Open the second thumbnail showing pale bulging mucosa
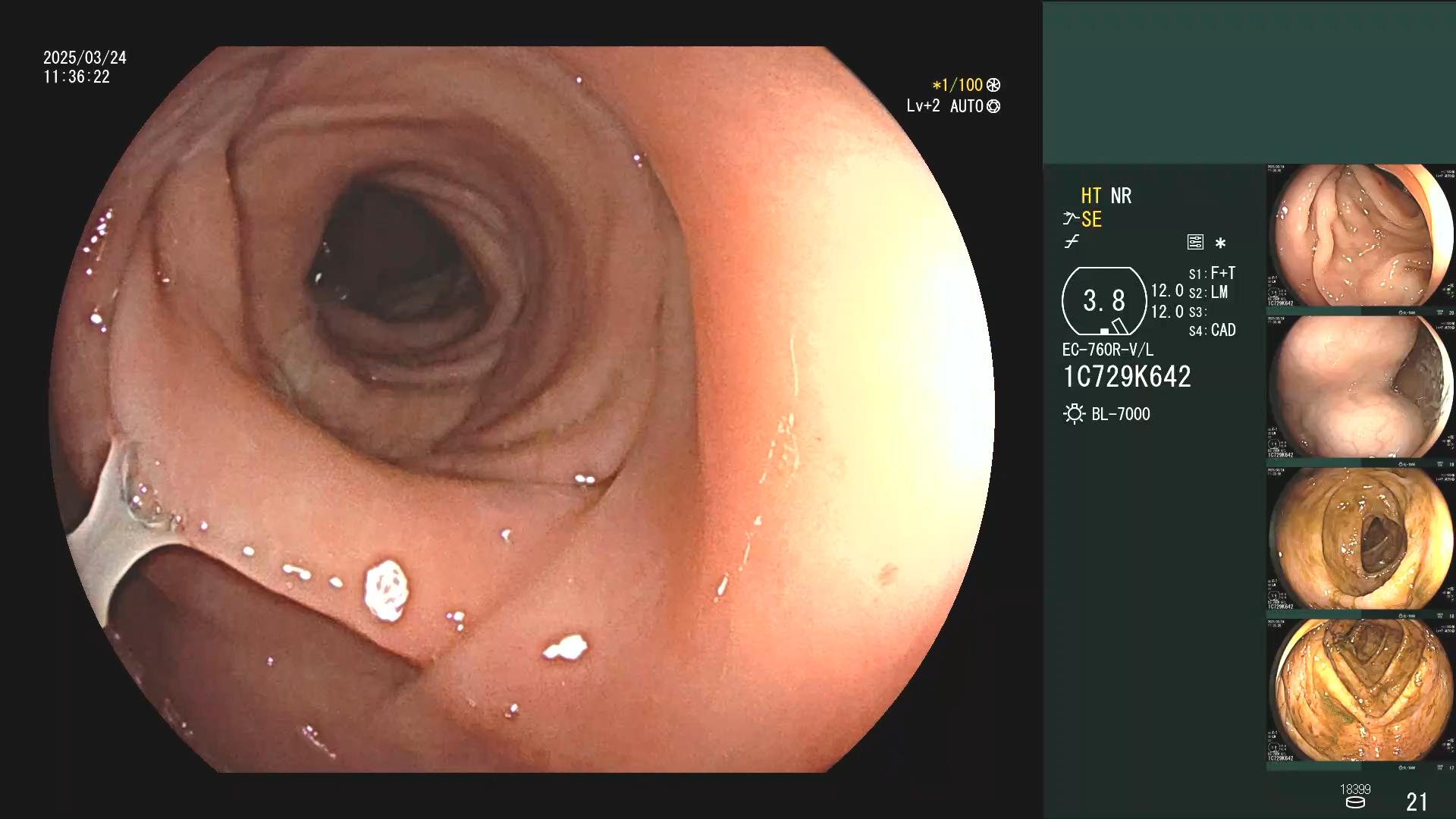 (x=1361, y=388)
